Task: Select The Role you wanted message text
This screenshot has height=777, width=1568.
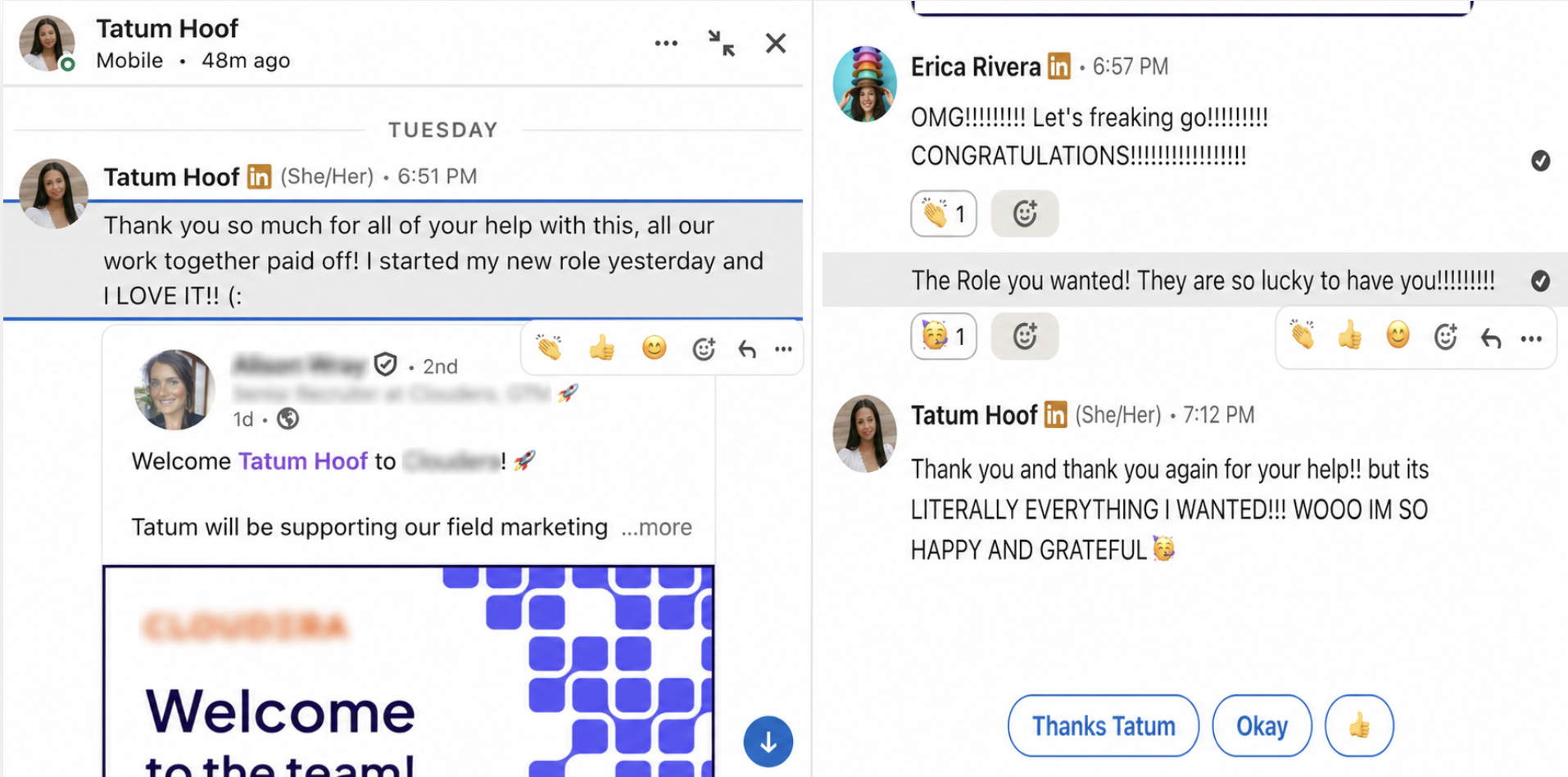Action: pyautogui.click(x=1203, y=281)
